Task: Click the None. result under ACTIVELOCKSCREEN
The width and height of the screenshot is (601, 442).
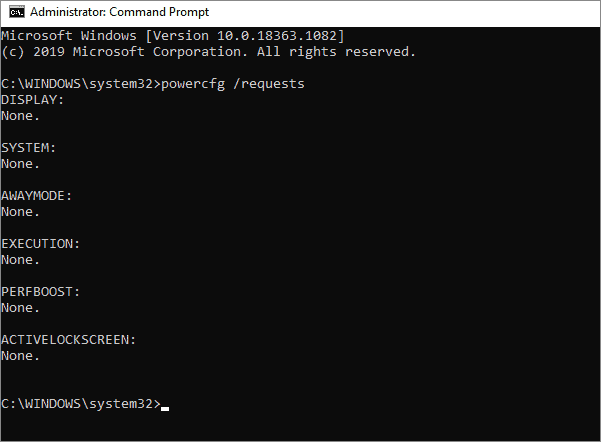Action: click(x=20, y=356)
